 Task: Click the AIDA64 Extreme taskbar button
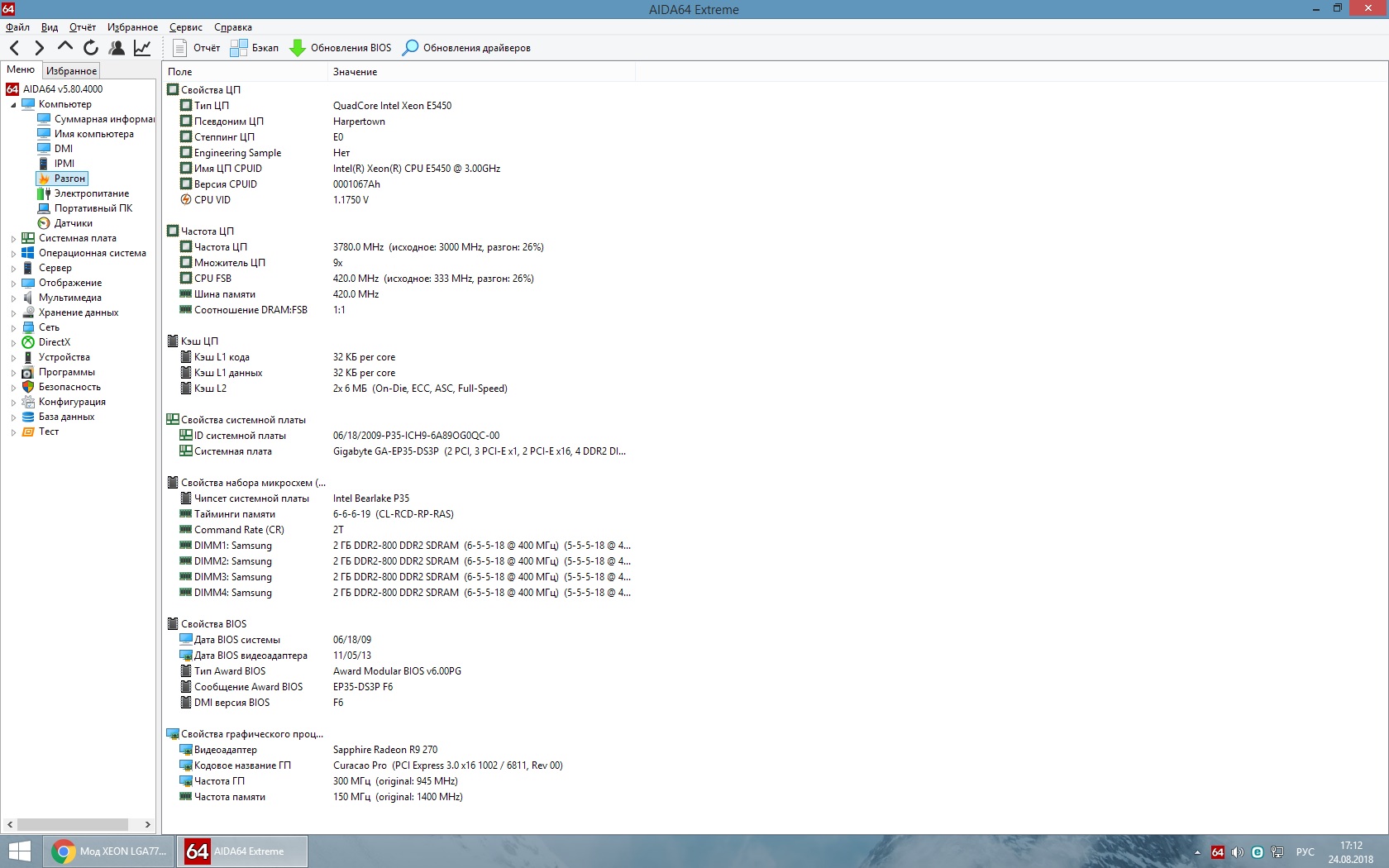(242, 851)
